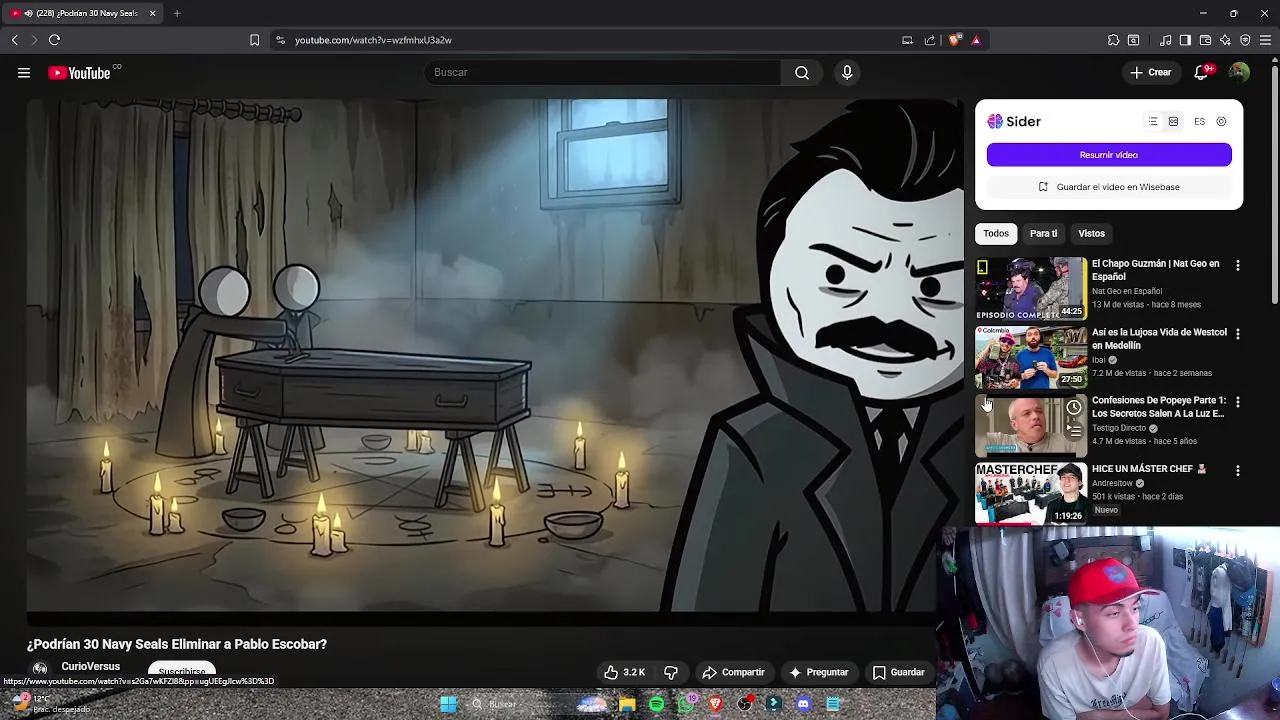Go back to the previous page
Screen dimensions: 1280x720
tap(14, 40)
